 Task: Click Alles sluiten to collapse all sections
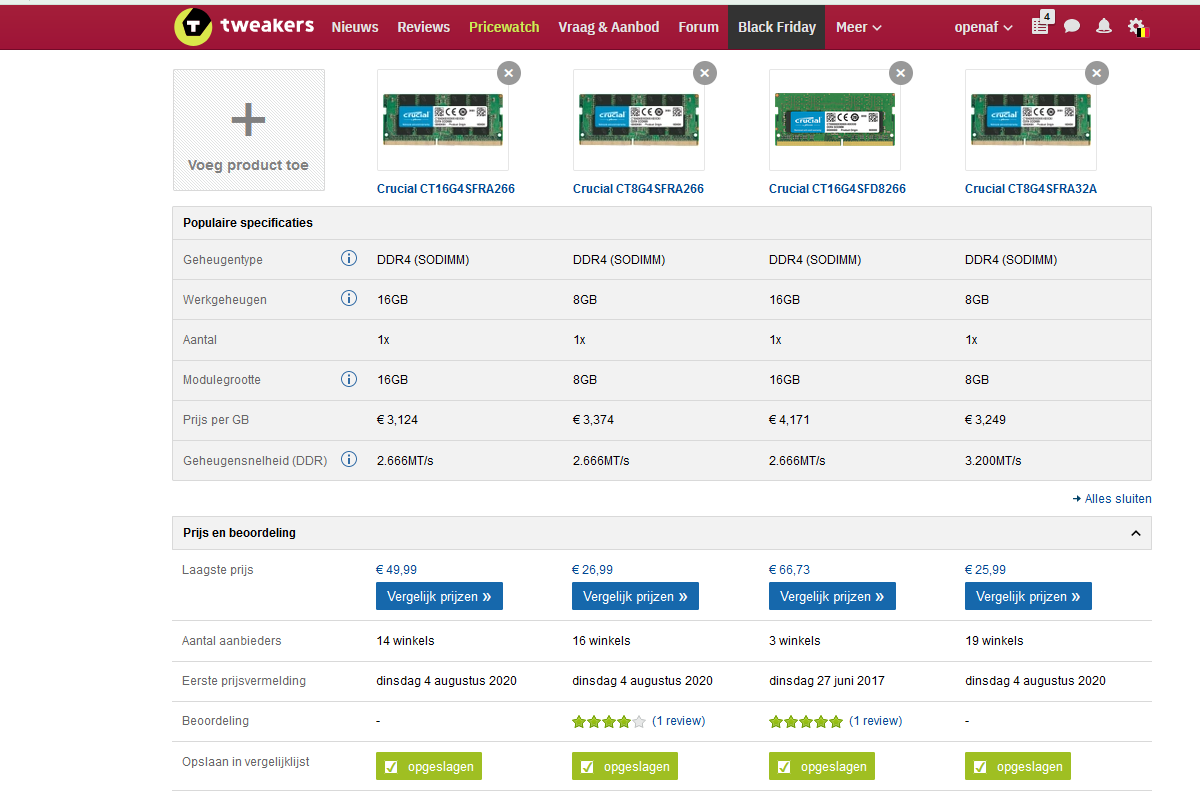pyautogui.click(x=1112, y=498)
